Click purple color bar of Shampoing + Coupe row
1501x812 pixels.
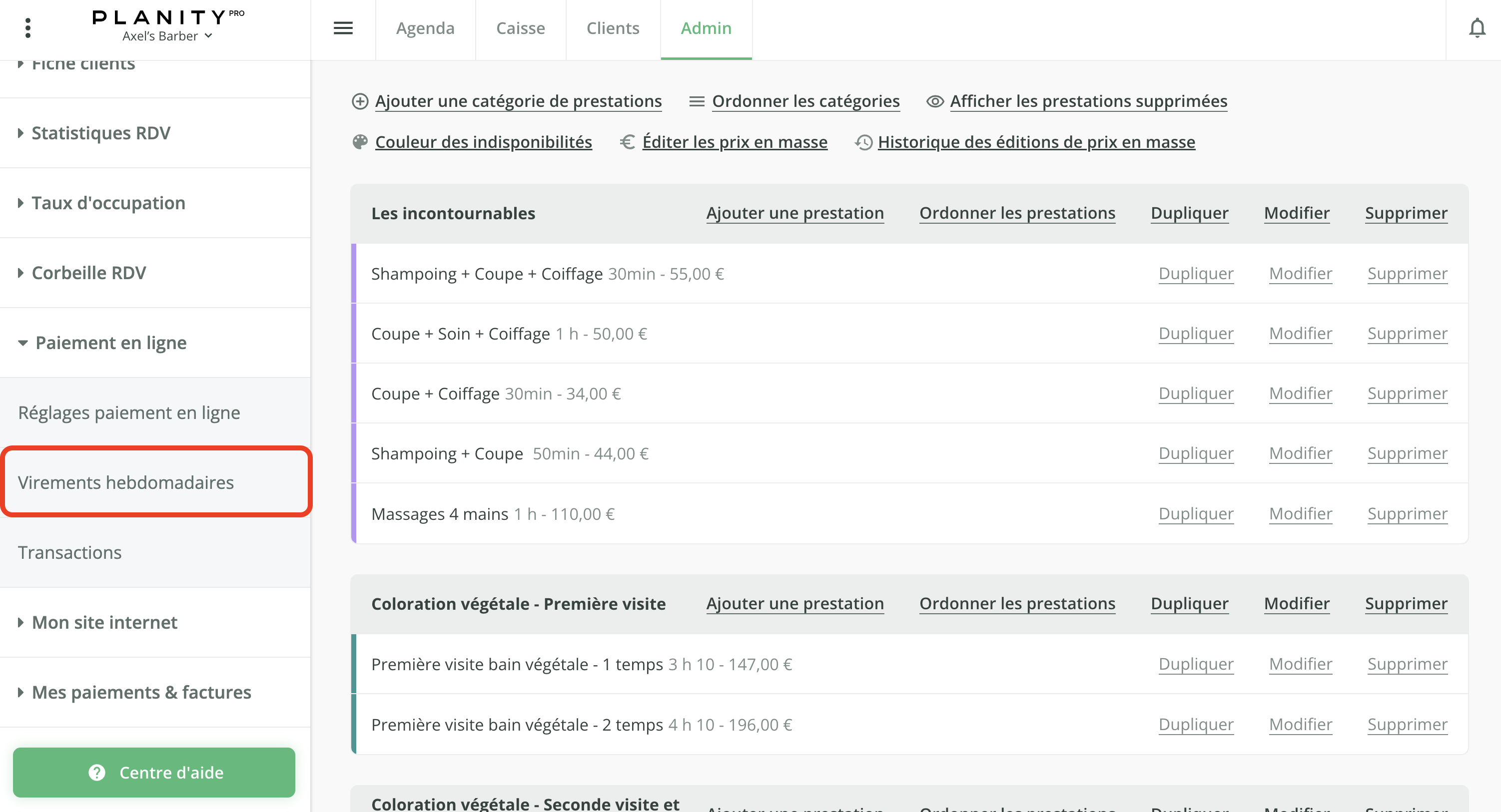[354, 453]
